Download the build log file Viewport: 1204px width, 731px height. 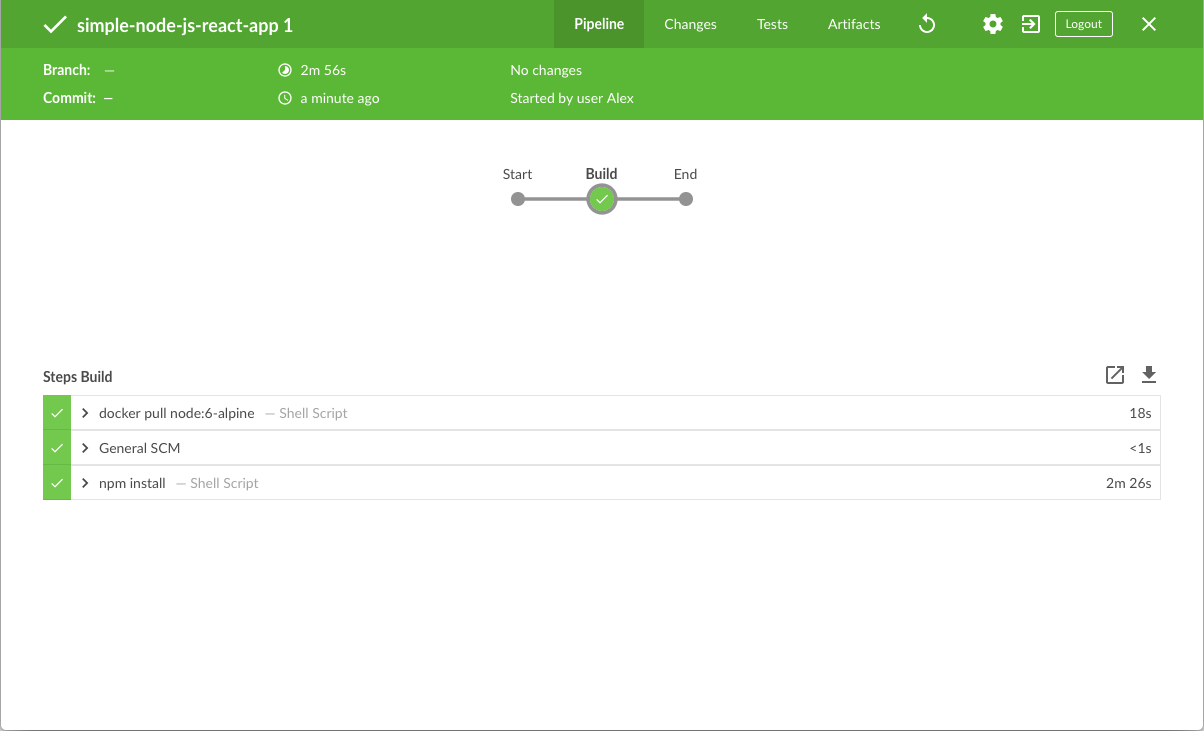point(1149,375)
